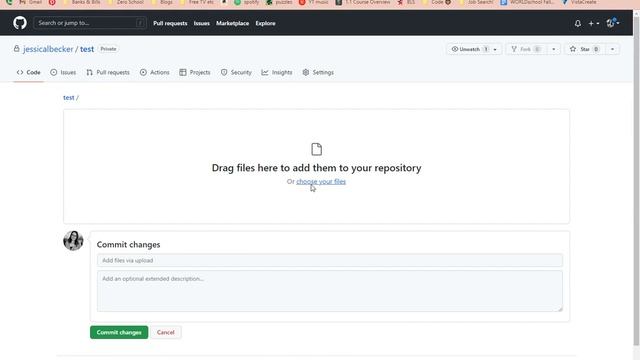Viewport: 640px width, 360px height.
Task: Click the lock icon beside repository name
Action: coord(16,49)
